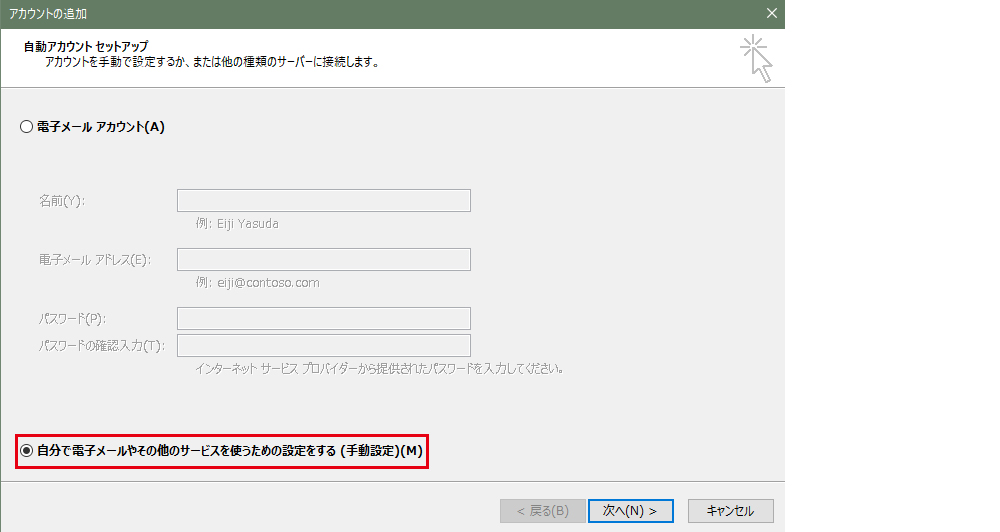Click the 次へ(N) button
The image size is (1000, 532).
[630, 511]
